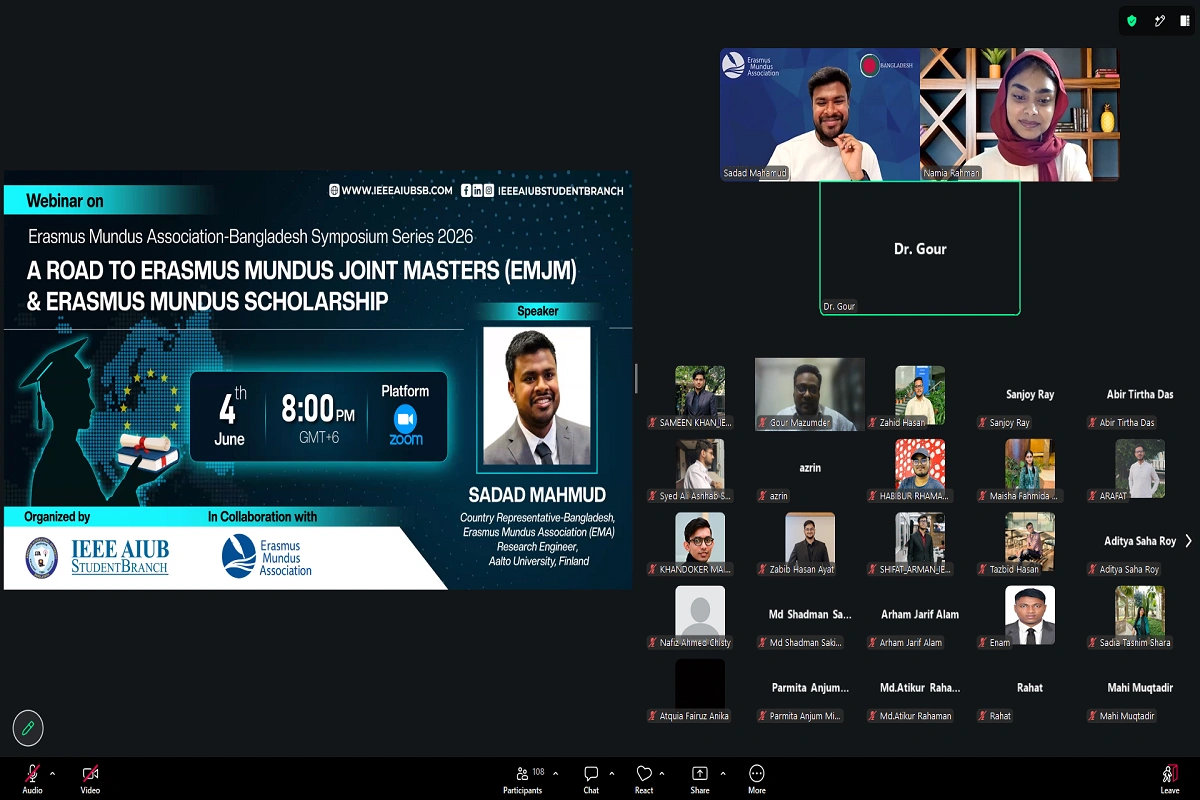Open the More options menu
The width and height of the screenshot is (1200, 800).
(x=757, y=778)
